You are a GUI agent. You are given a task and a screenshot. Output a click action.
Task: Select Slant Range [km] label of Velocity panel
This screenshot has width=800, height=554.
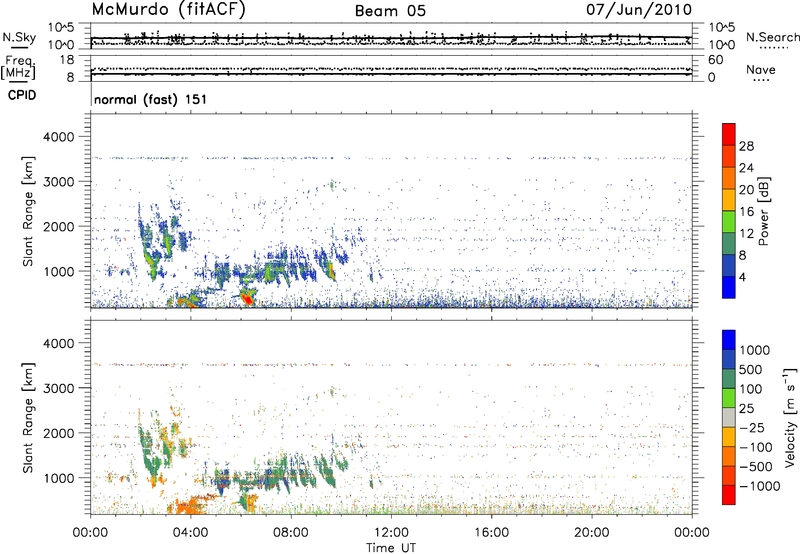click(x=28, y=417)
